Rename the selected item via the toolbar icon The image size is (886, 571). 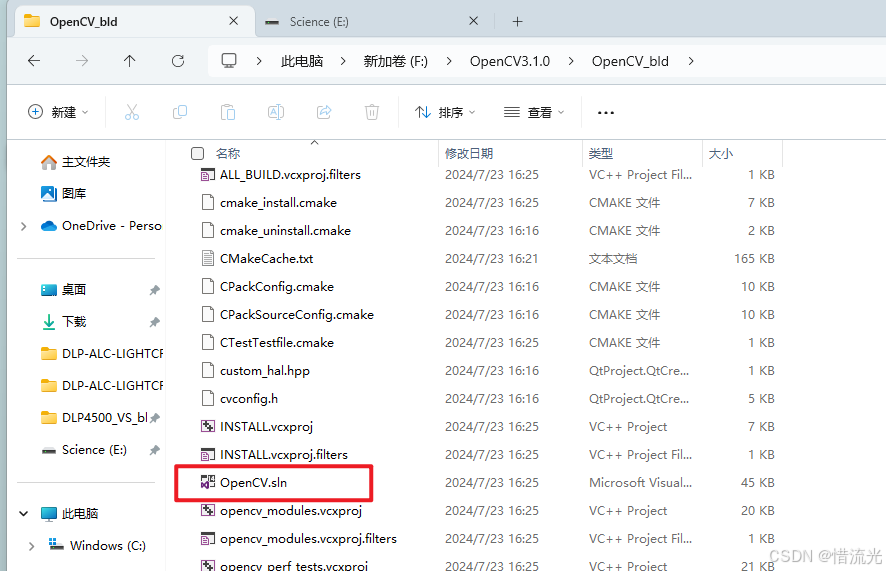click(276, 112)
